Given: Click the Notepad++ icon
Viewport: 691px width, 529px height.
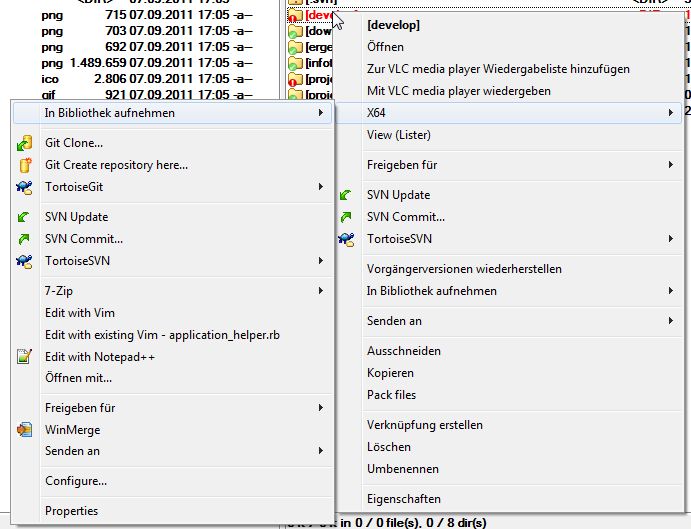Looking at the screenshot, I should coord(24,356).
